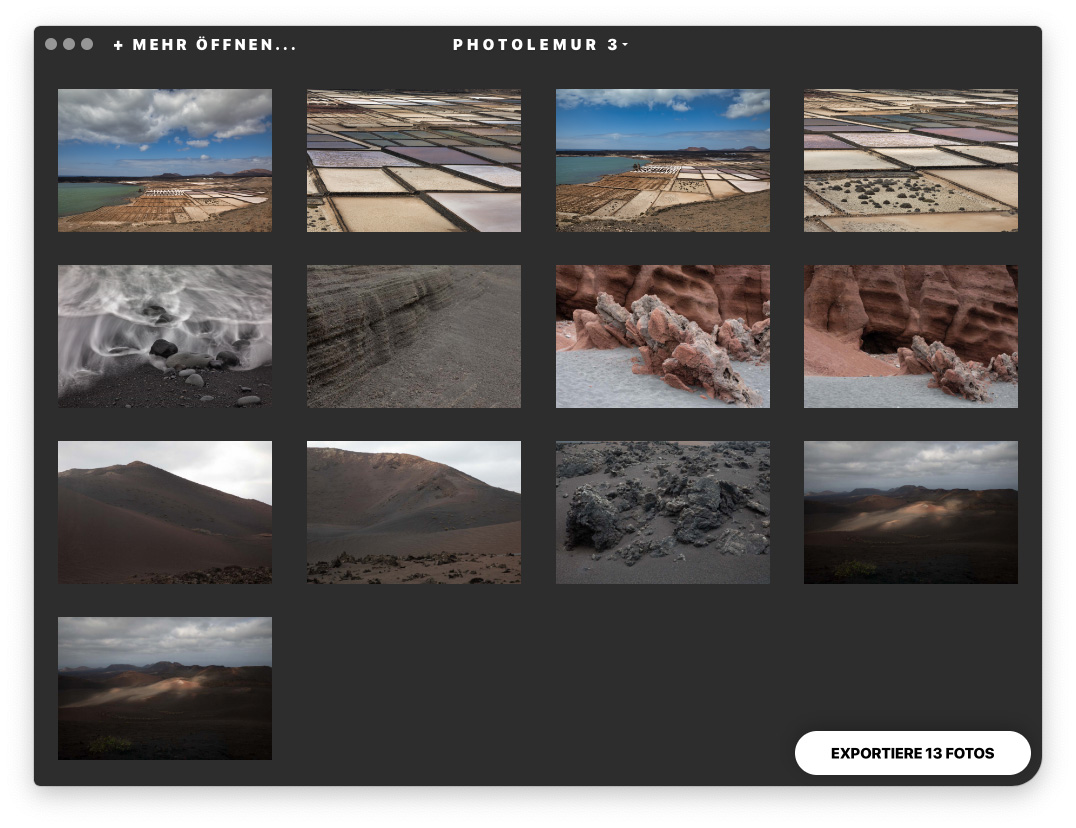Open more photos via Mehr öffnen
Viewport: 1076px width, 828px height.
(214, 45)
